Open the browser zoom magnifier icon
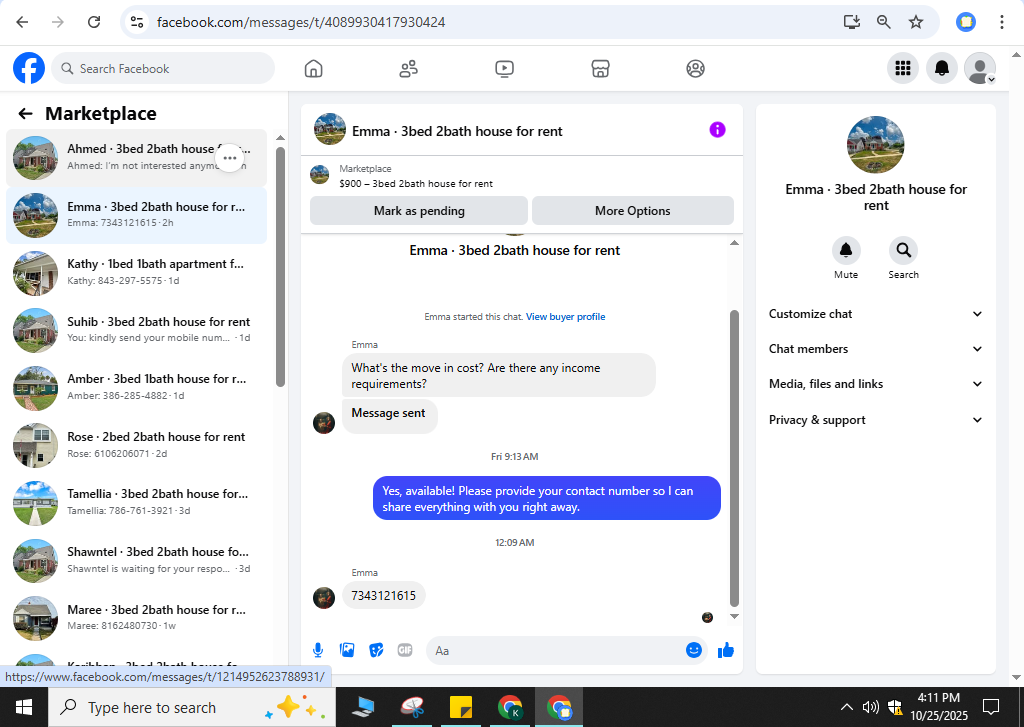This screenshot has width=1024, height=727. point(884,22)
